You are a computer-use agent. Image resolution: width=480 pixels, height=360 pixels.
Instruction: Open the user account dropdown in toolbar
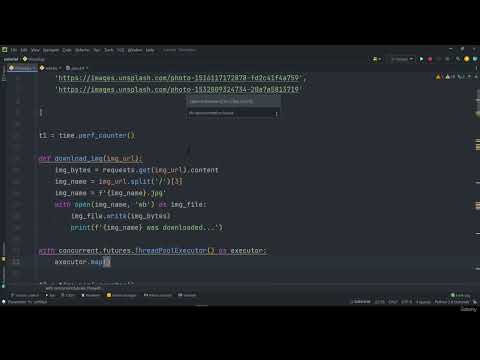point(377,59)
